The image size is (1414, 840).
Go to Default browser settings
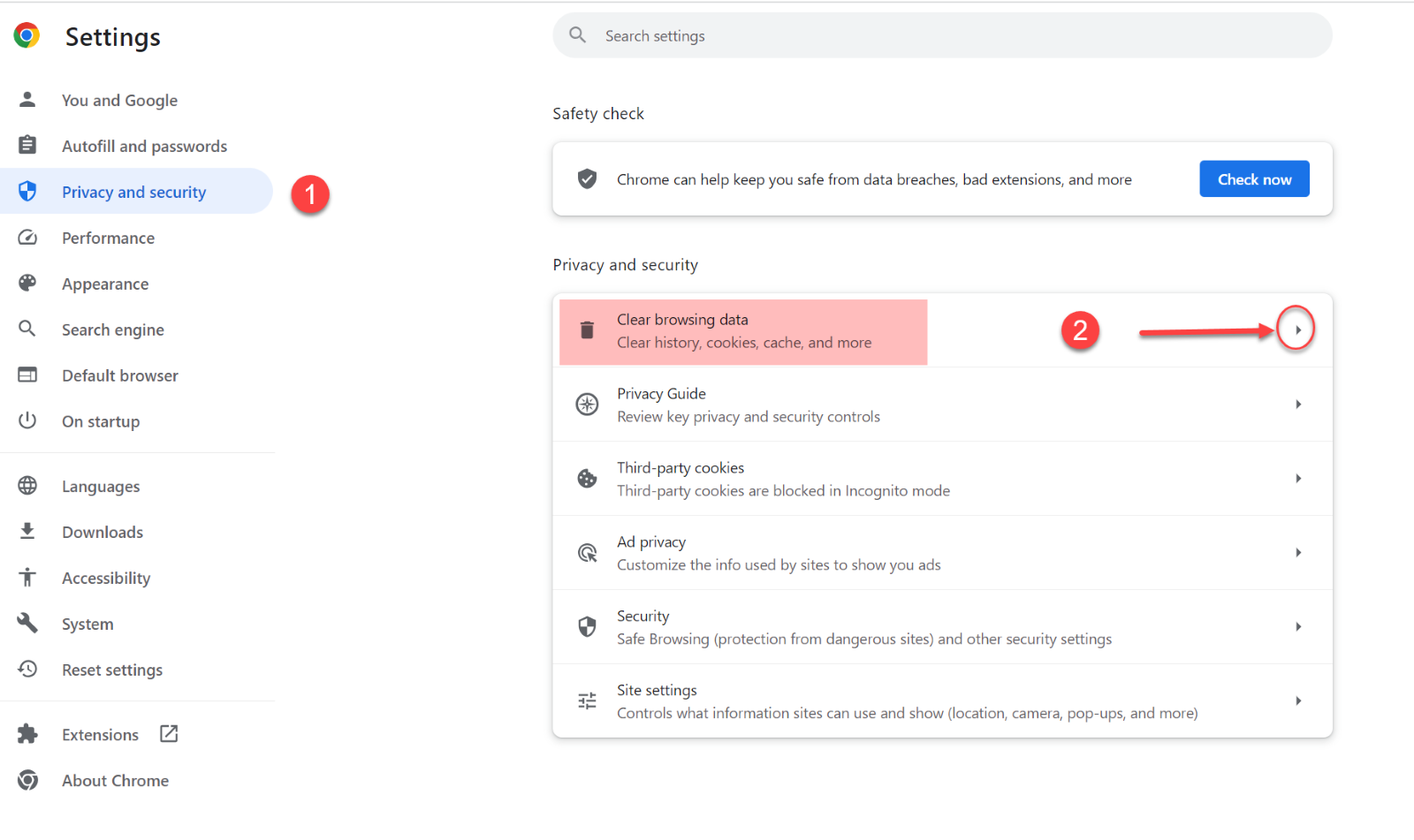pos(120,375)
